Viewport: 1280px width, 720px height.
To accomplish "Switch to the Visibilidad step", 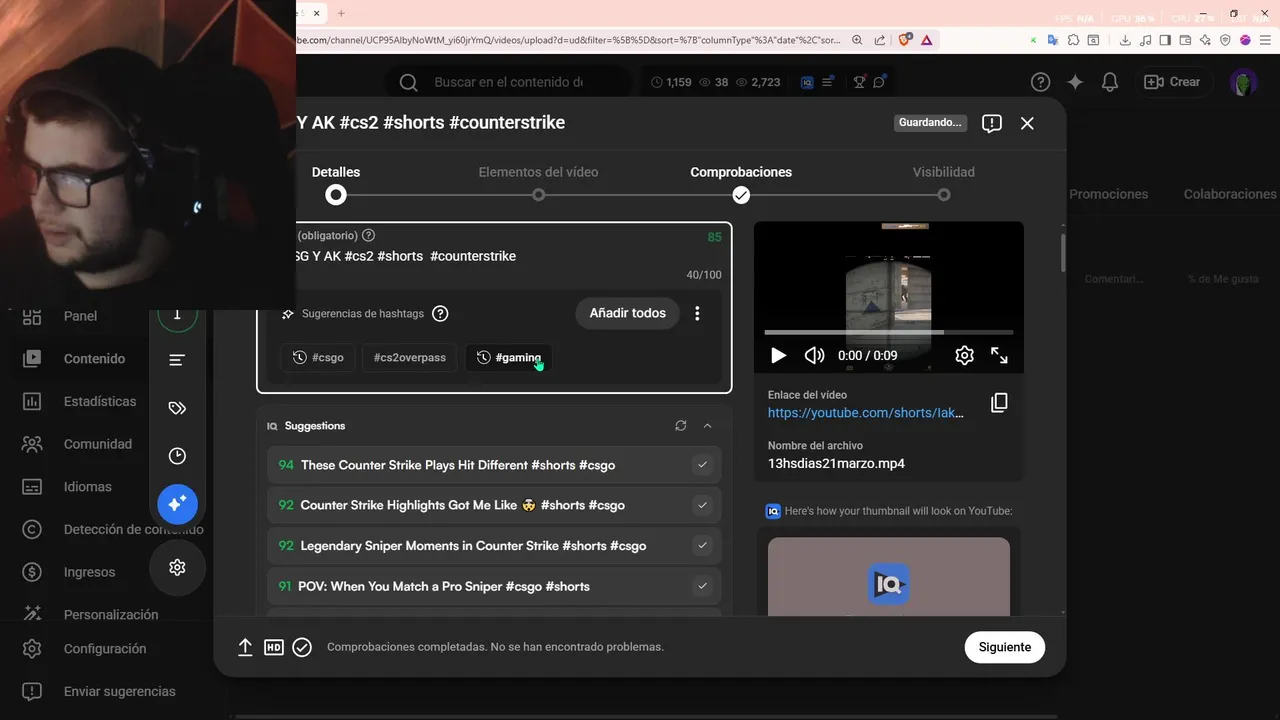I will 943,183.
